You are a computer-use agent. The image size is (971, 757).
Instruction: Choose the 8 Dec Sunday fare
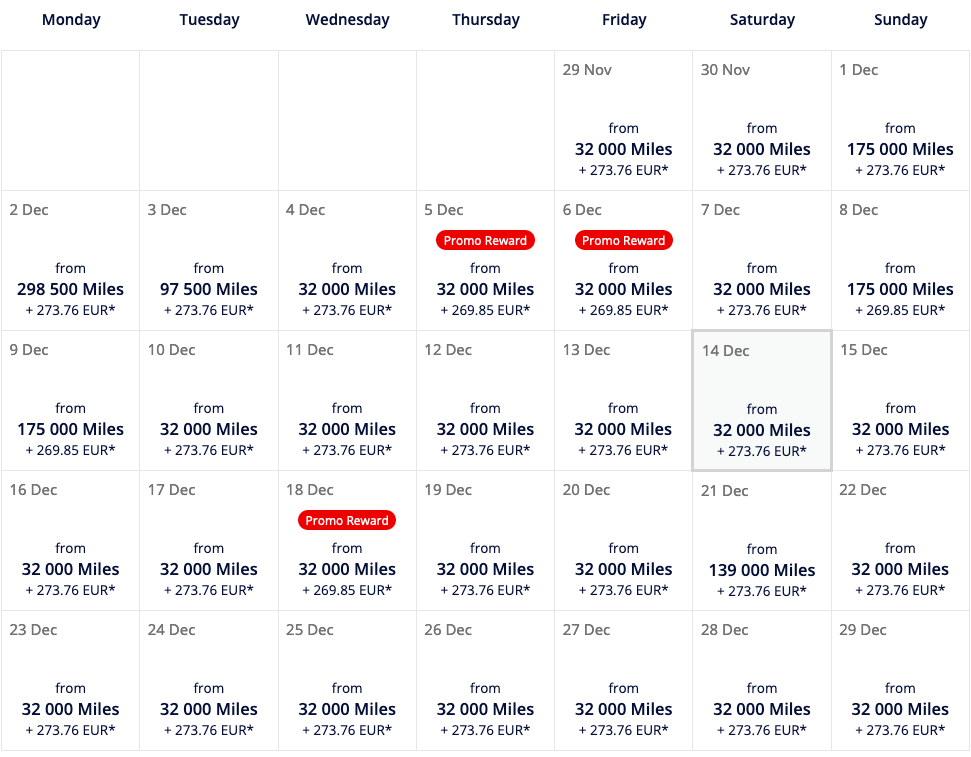[900, 261]
